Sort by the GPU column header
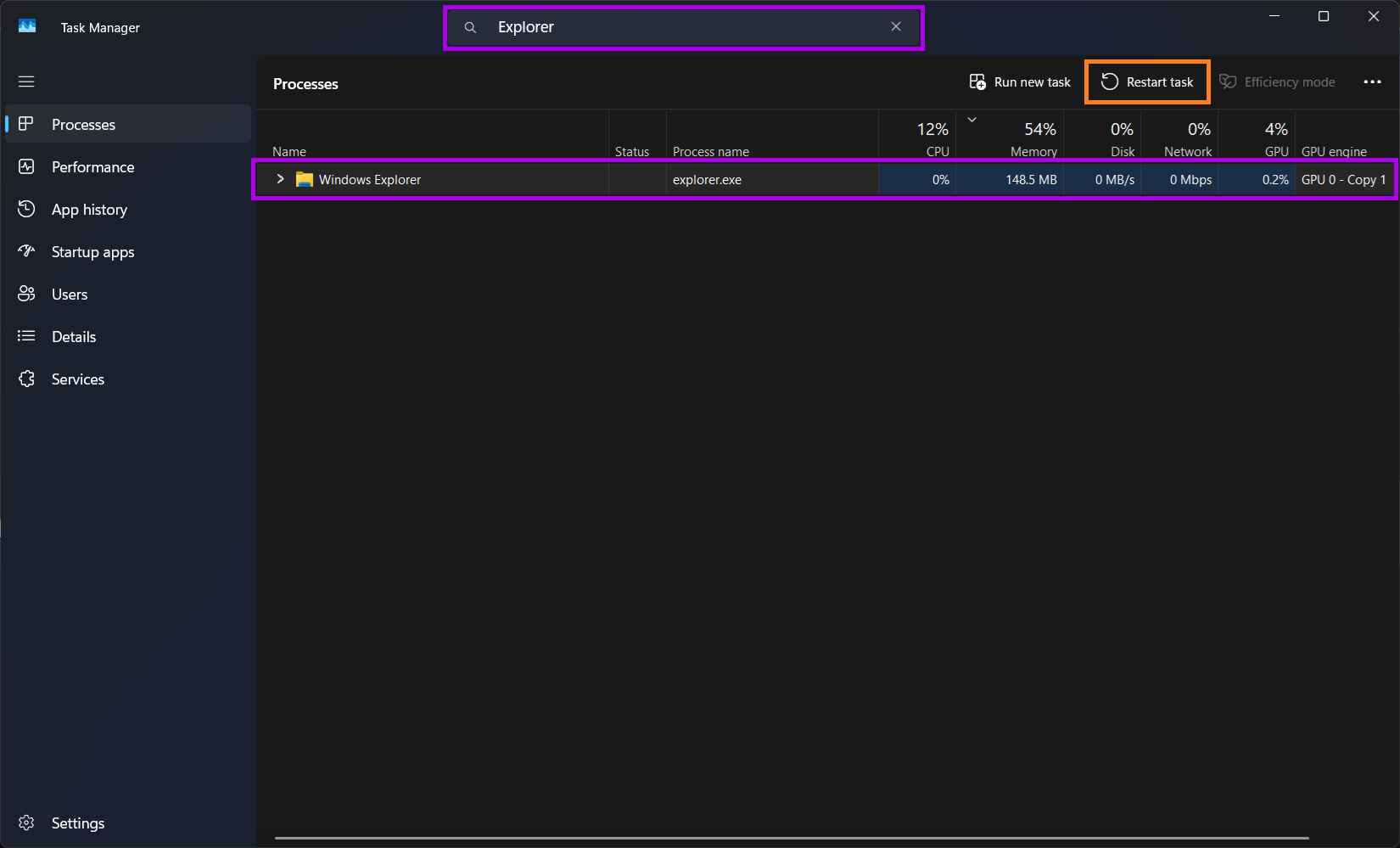1400x848 pixels. click(1257, 136)
